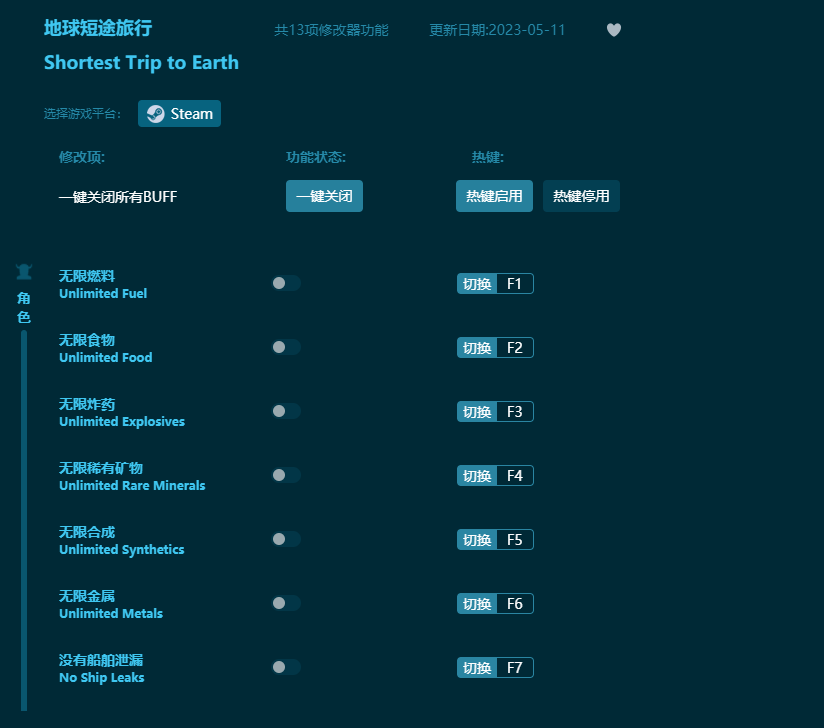824x728 pixels.
Task: Click the 修改项 column header
Action: pyautogui.click(x=82, y=157)
